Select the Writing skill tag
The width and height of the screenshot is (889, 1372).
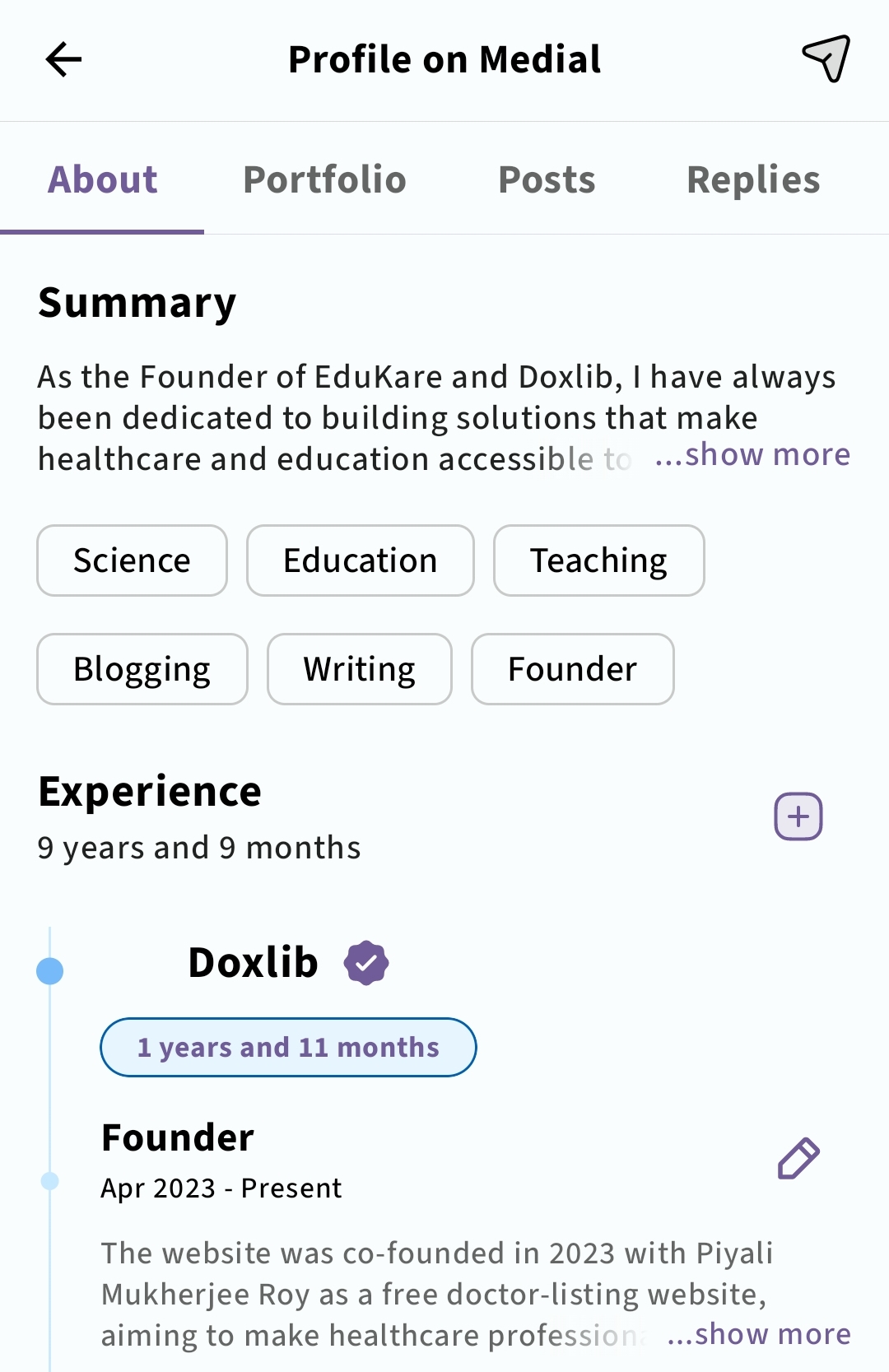pos(359,669)
